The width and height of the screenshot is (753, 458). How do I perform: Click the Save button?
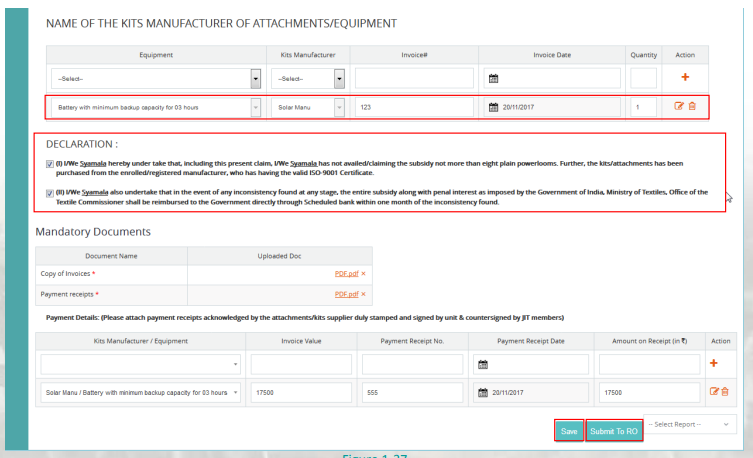point(569,431)
